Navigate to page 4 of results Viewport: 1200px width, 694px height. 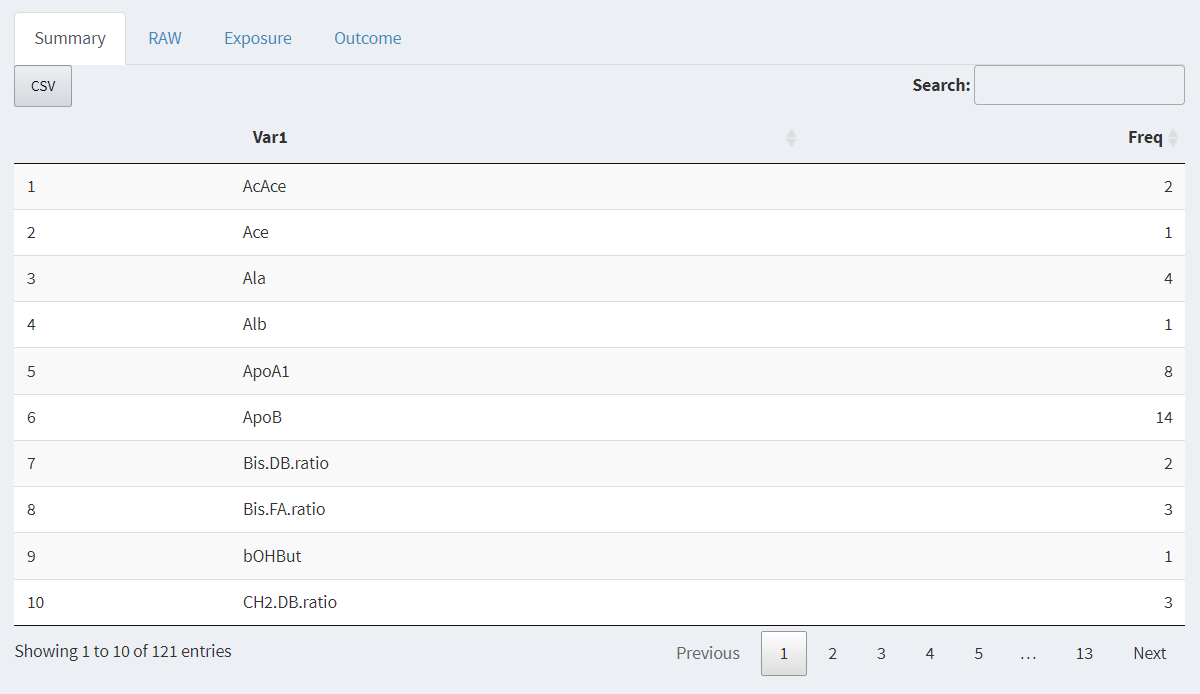[x=930, y=653]
